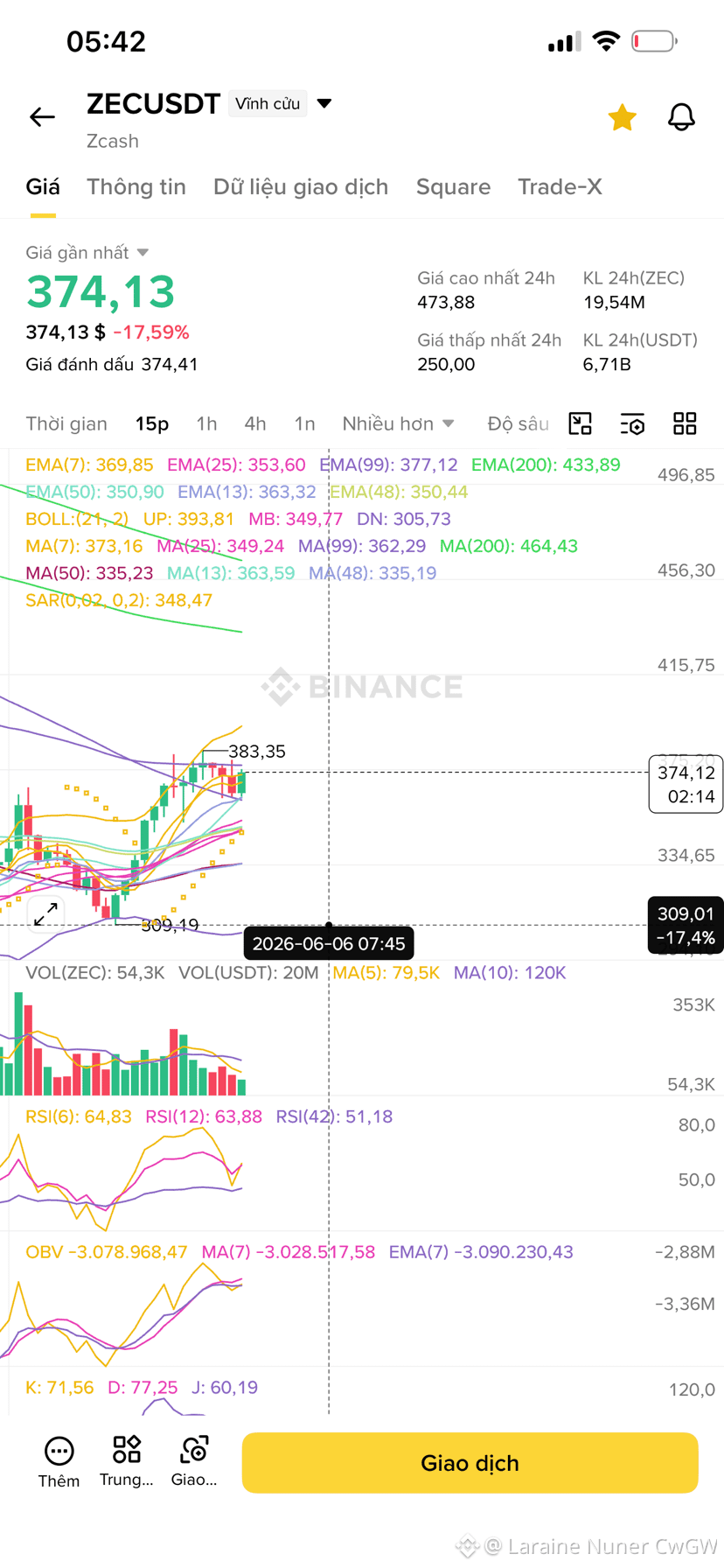This screenshot has height=1568, width=724.
Task: Tap the crosshair date label 2026-06-06 07:45
Action: click(x=329, y=943)
